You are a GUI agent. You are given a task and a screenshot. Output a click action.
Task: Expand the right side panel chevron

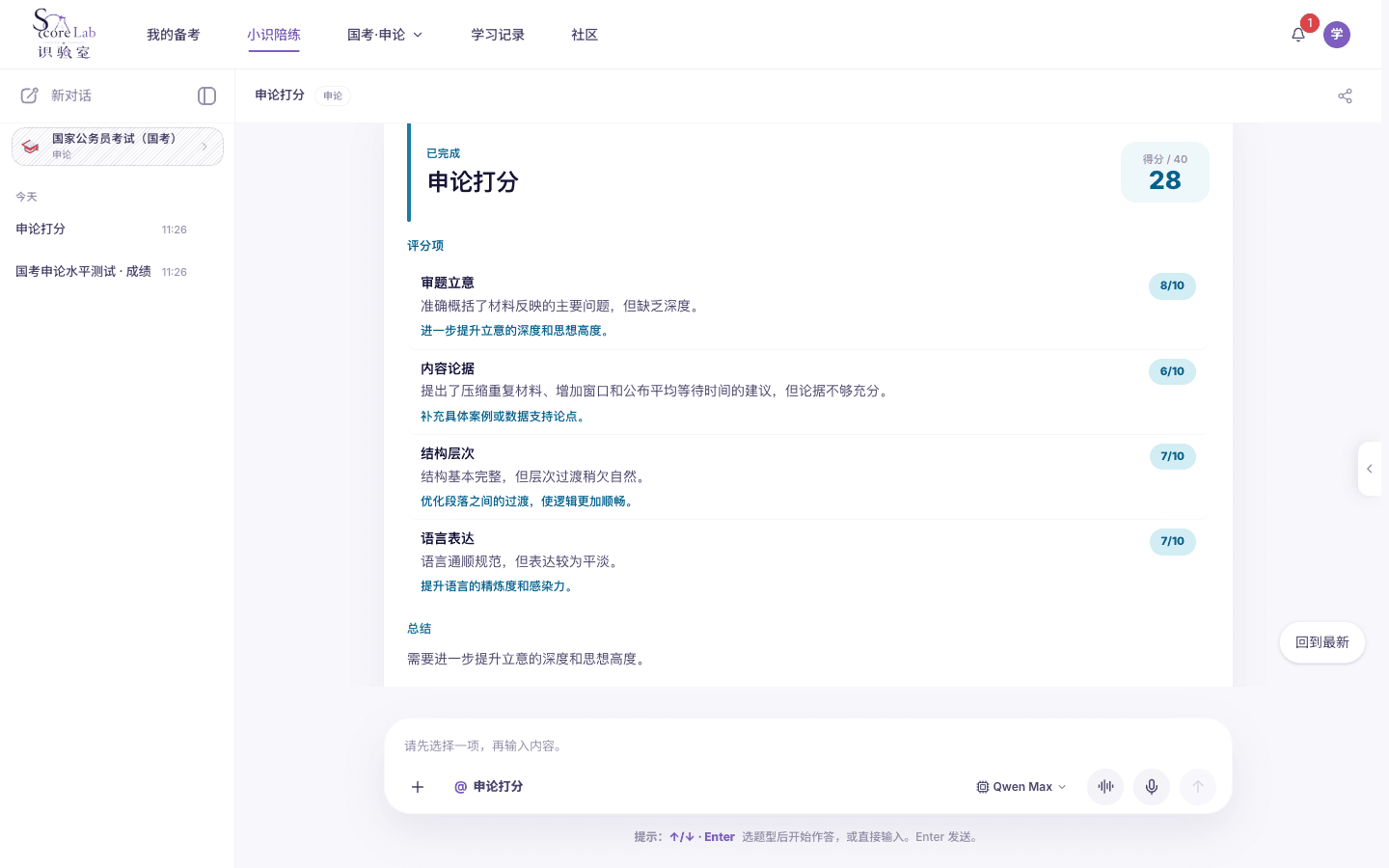coord(1370,469)
